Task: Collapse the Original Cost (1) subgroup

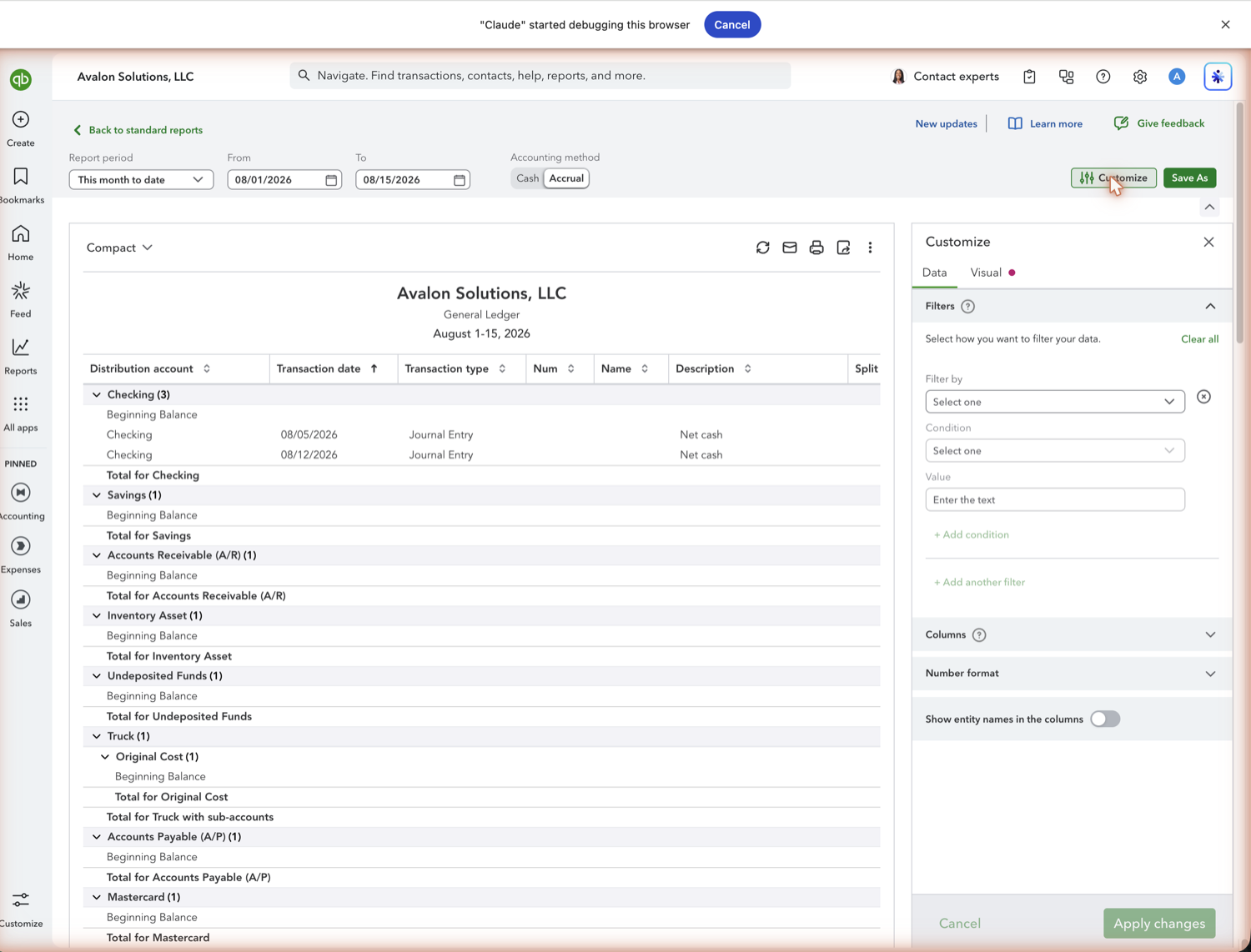Action: point(105,757)
